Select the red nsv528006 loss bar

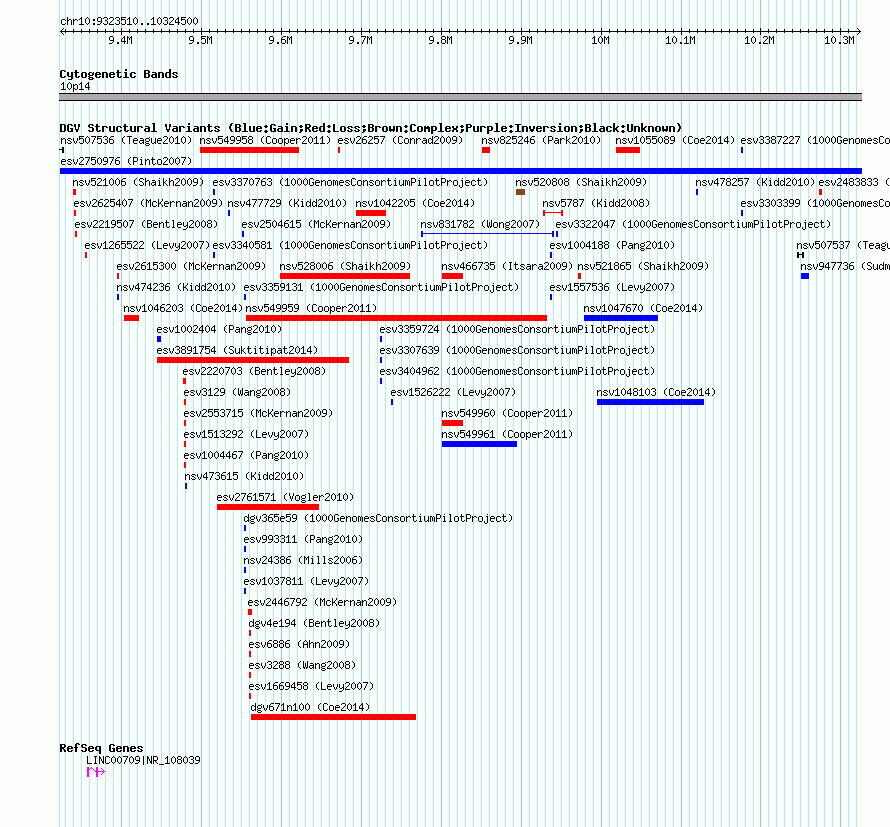pos(345,276)
